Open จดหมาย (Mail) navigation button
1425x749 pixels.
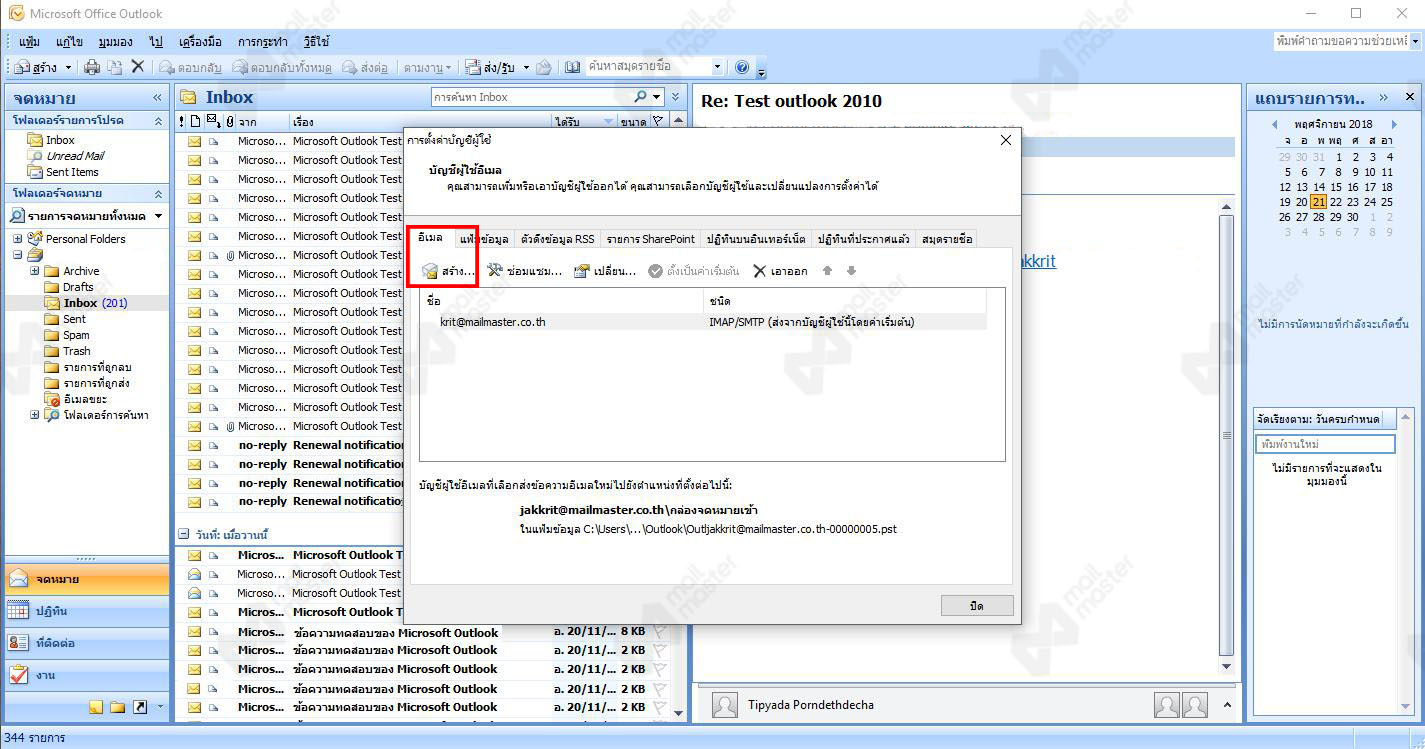pyautogui.click(x=87, y=579)
